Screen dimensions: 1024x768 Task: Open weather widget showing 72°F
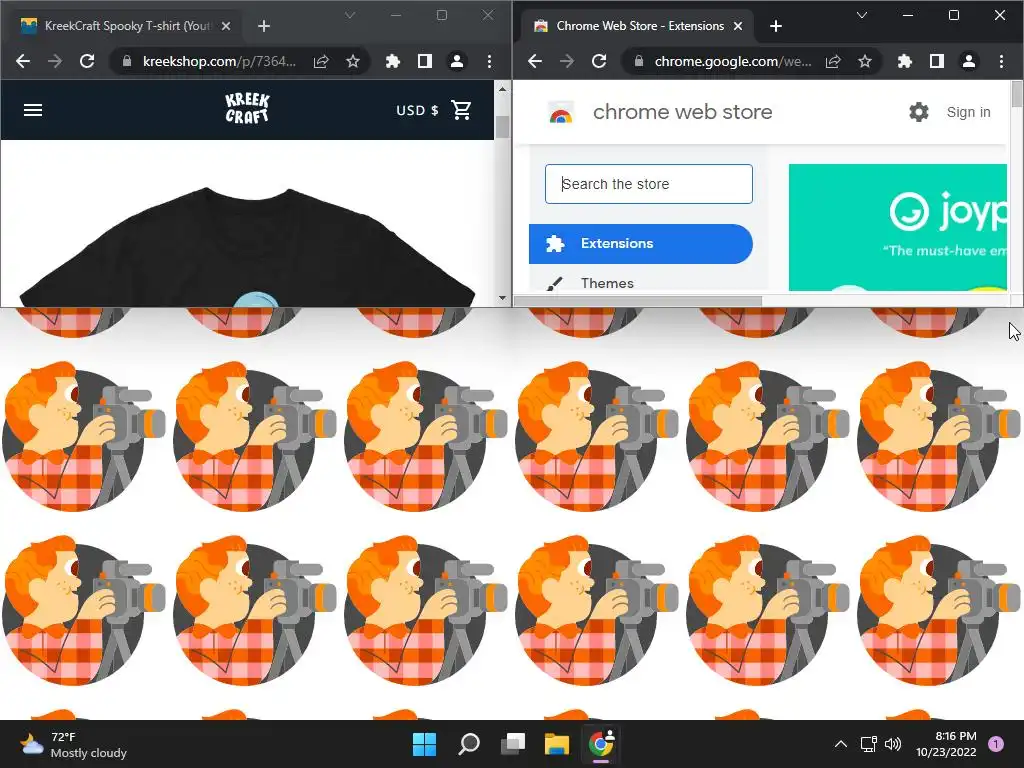coord(73,744)
